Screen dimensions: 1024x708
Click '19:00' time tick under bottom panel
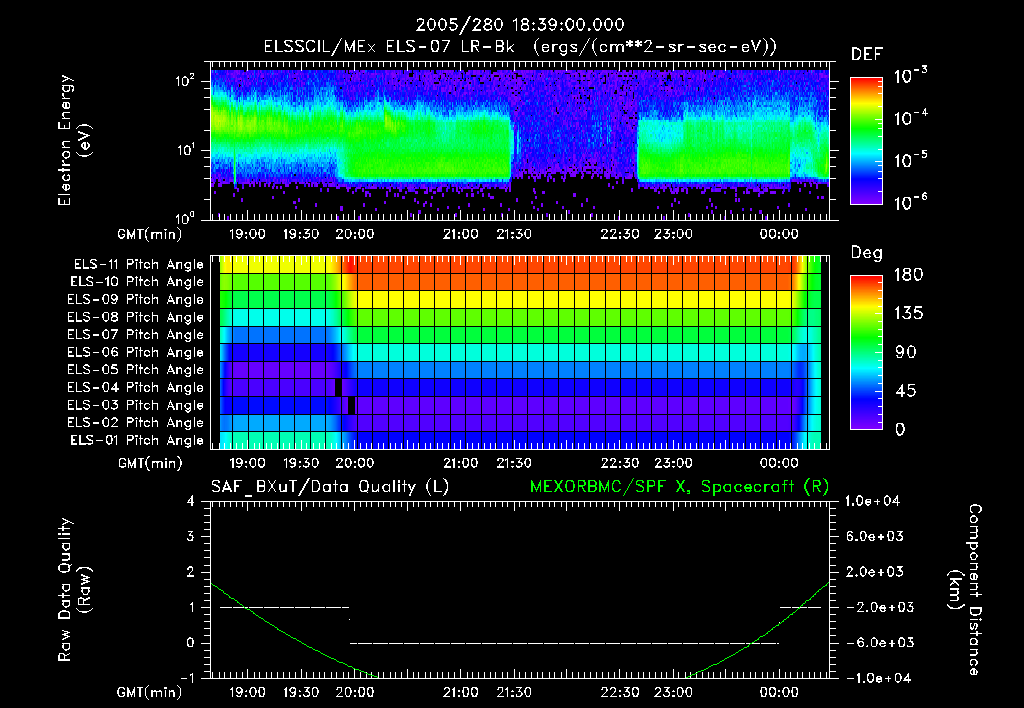point(248,692)
